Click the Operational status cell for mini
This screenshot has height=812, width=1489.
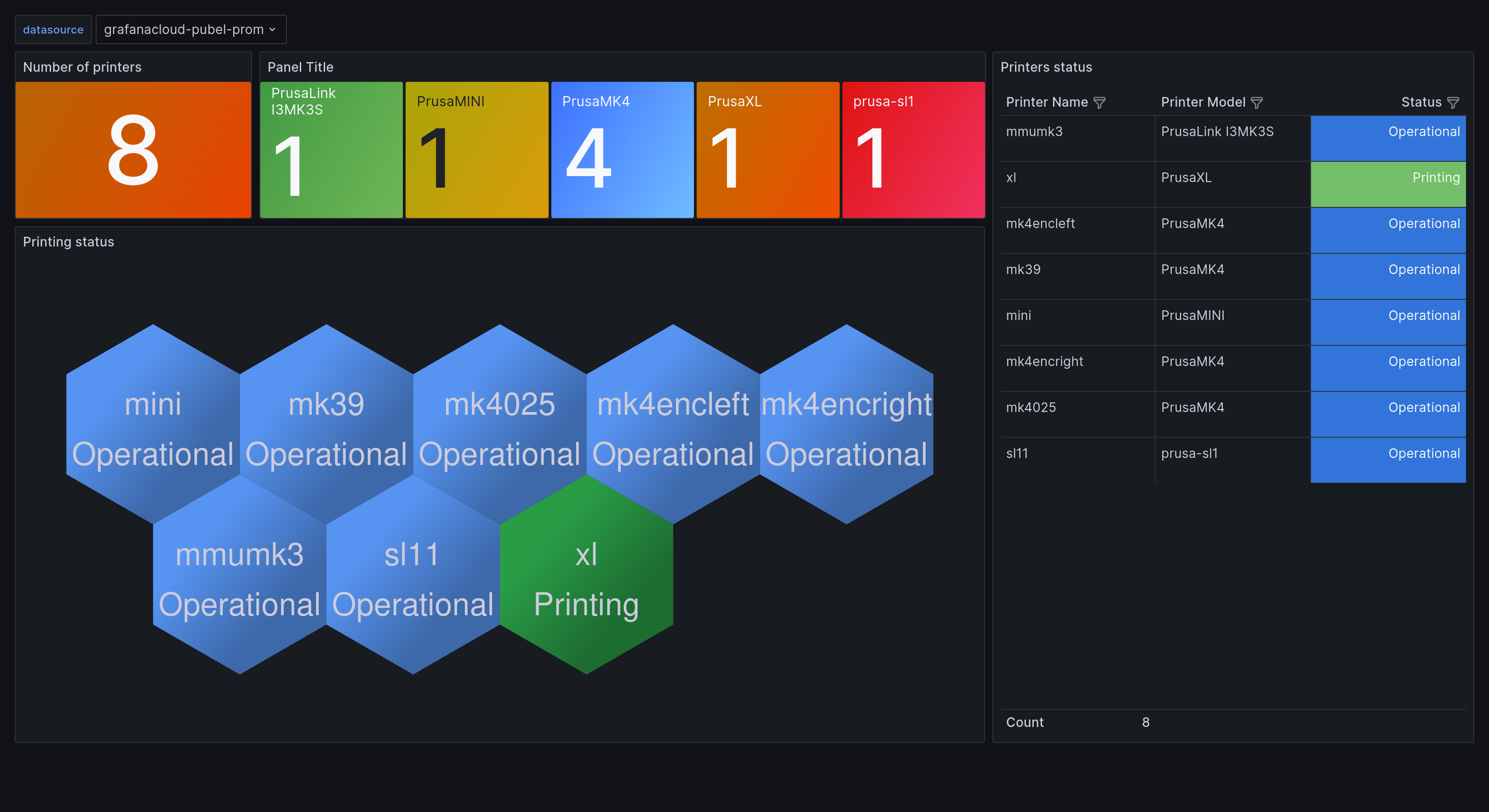(1388, 322)
